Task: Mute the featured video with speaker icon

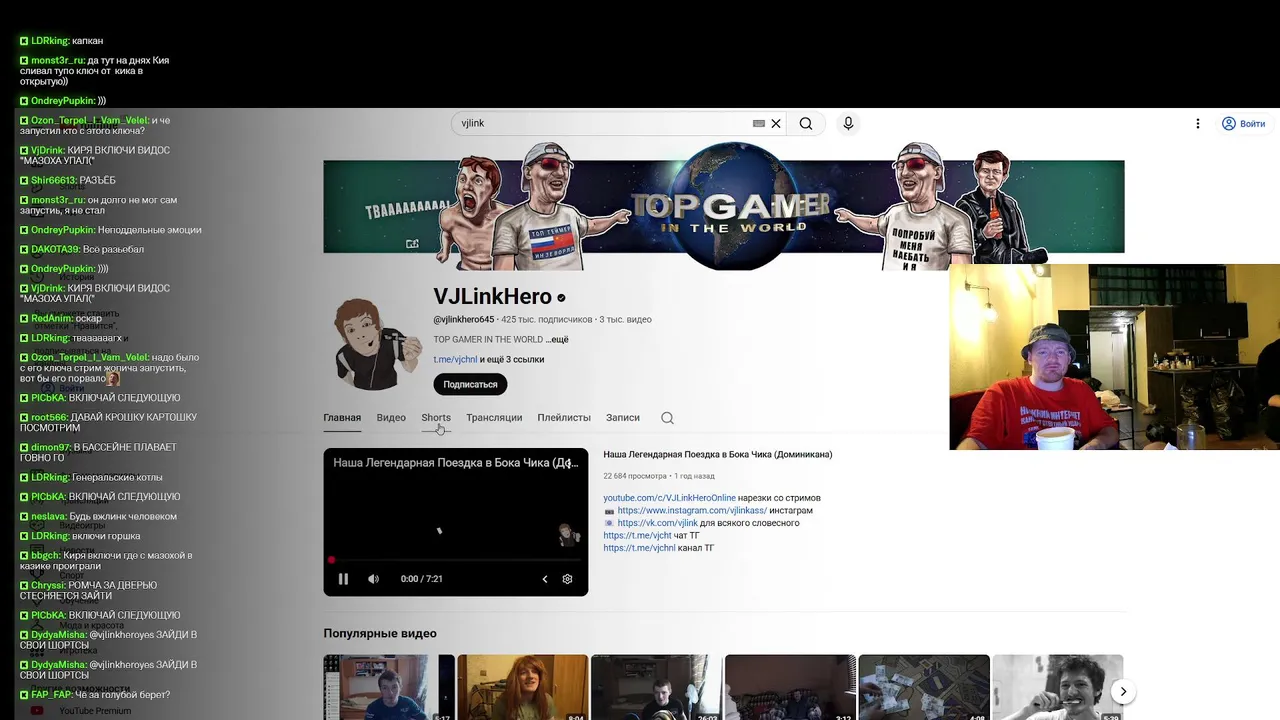Action: point(373,579)
